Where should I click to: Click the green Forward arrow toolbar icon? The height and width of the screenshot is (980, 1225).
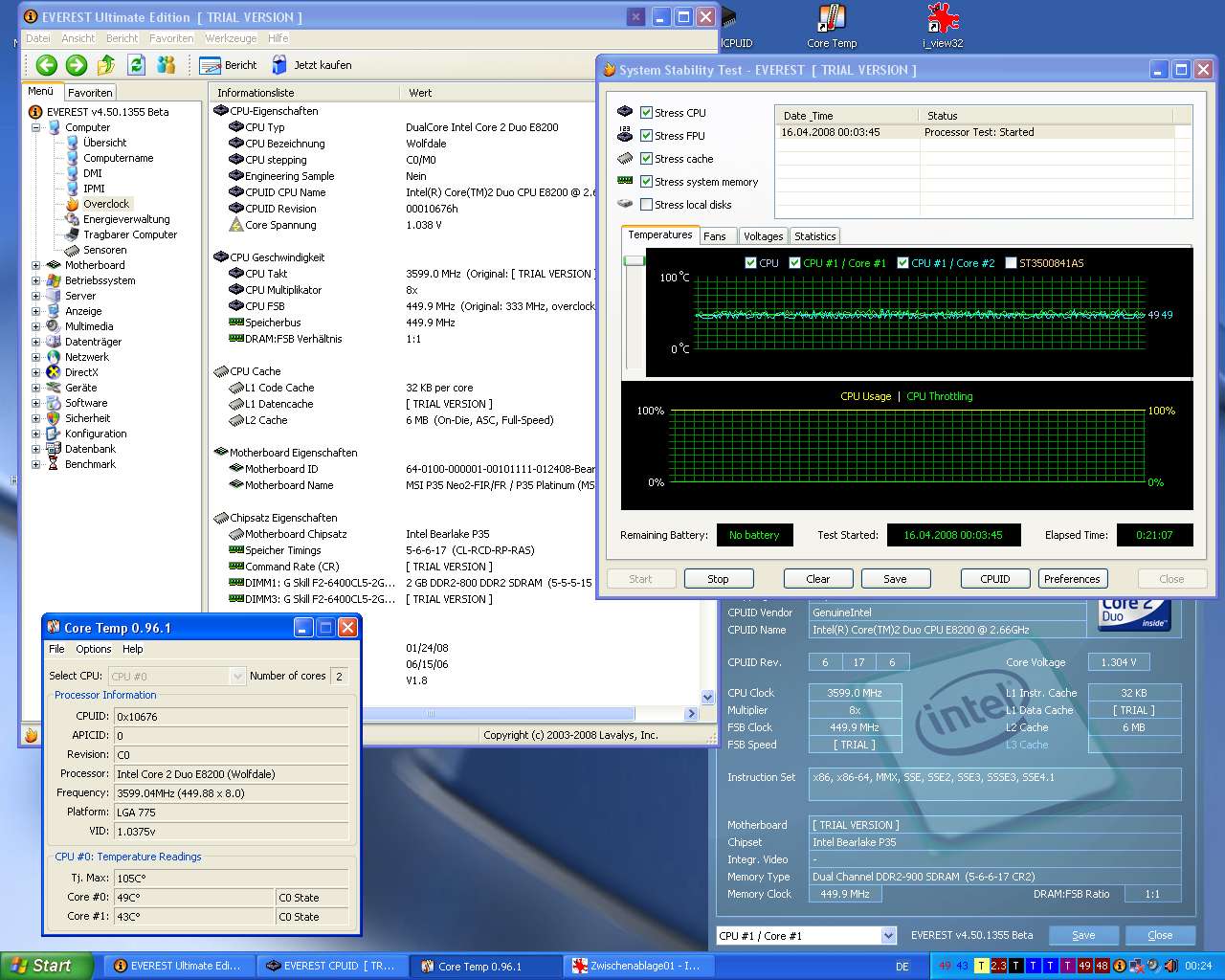point(77,65)
